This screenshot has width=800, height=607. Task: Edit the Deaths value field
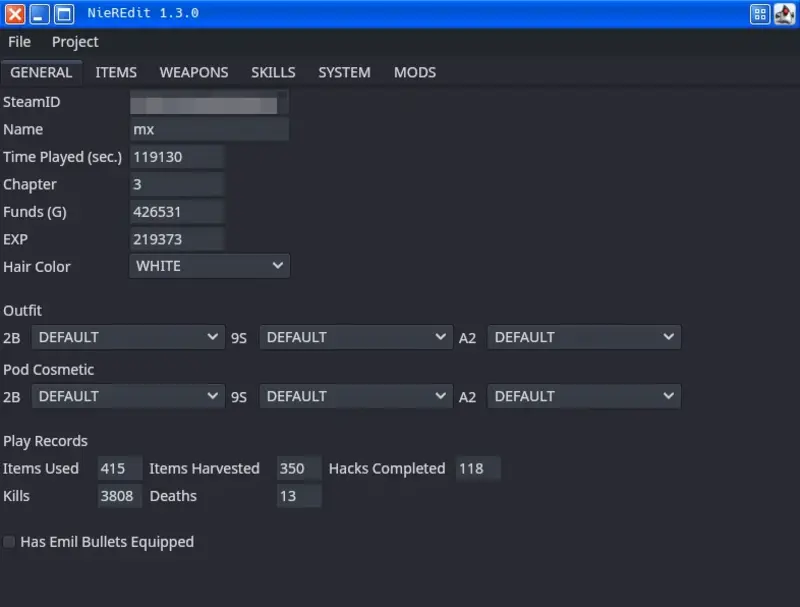(x=299, y=496)
